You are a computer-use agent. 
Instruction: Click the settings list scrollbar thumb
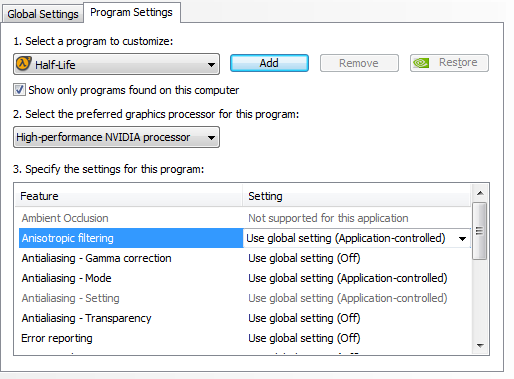479,231
